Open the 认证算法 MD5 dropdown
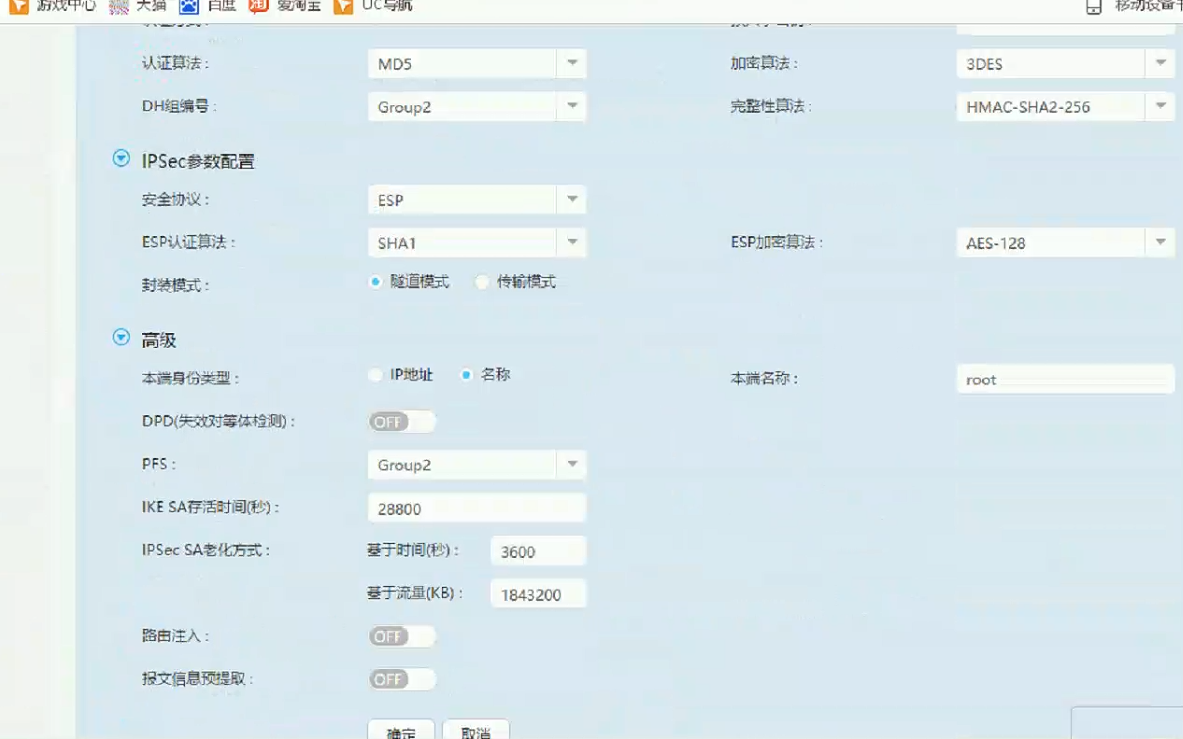This screenshot has width=1183, height=739. pyautogui.click(x=476, y=64)
